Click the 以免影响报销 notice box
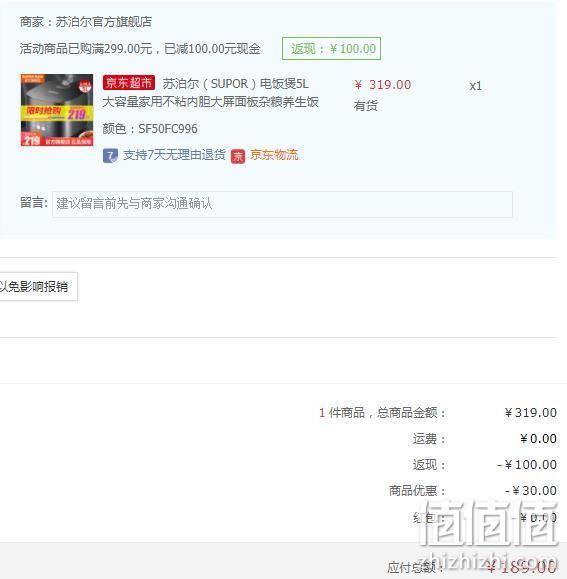Viewport: 567px width, 579px height. [x=38, y=287]
